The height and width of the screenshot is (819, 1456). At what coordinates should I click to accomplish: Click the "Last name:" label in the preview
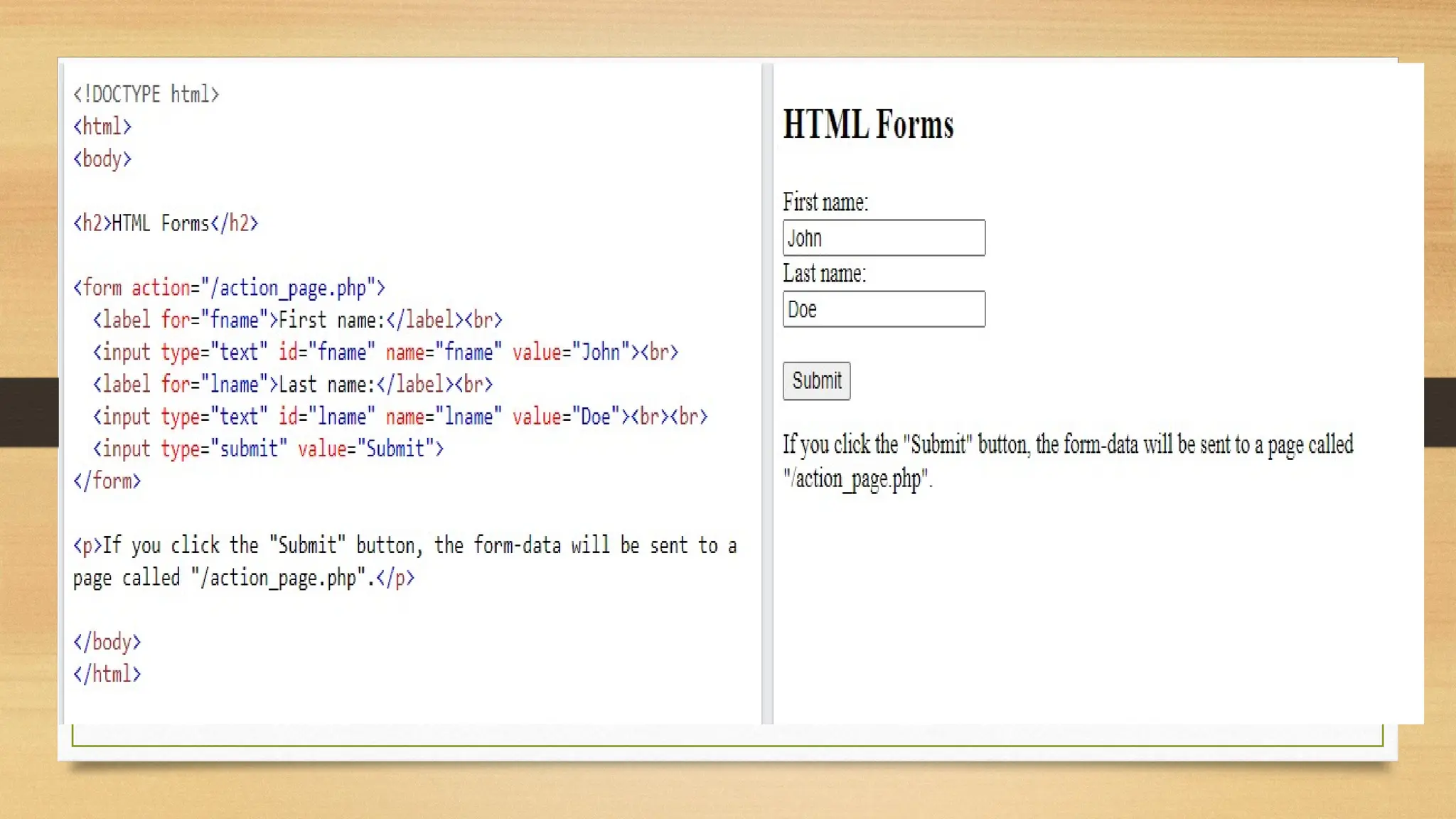(x=824, y=274)
